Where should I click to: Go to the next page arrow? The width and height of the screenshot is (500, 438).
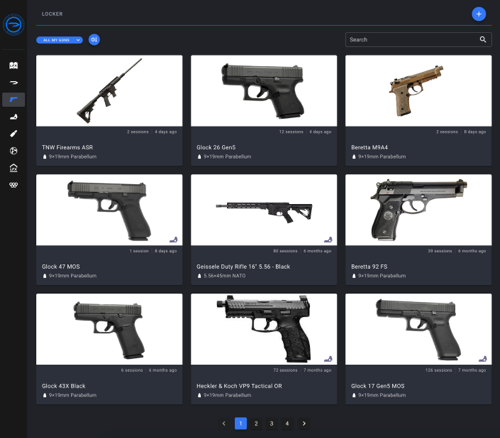coord(304,423)
